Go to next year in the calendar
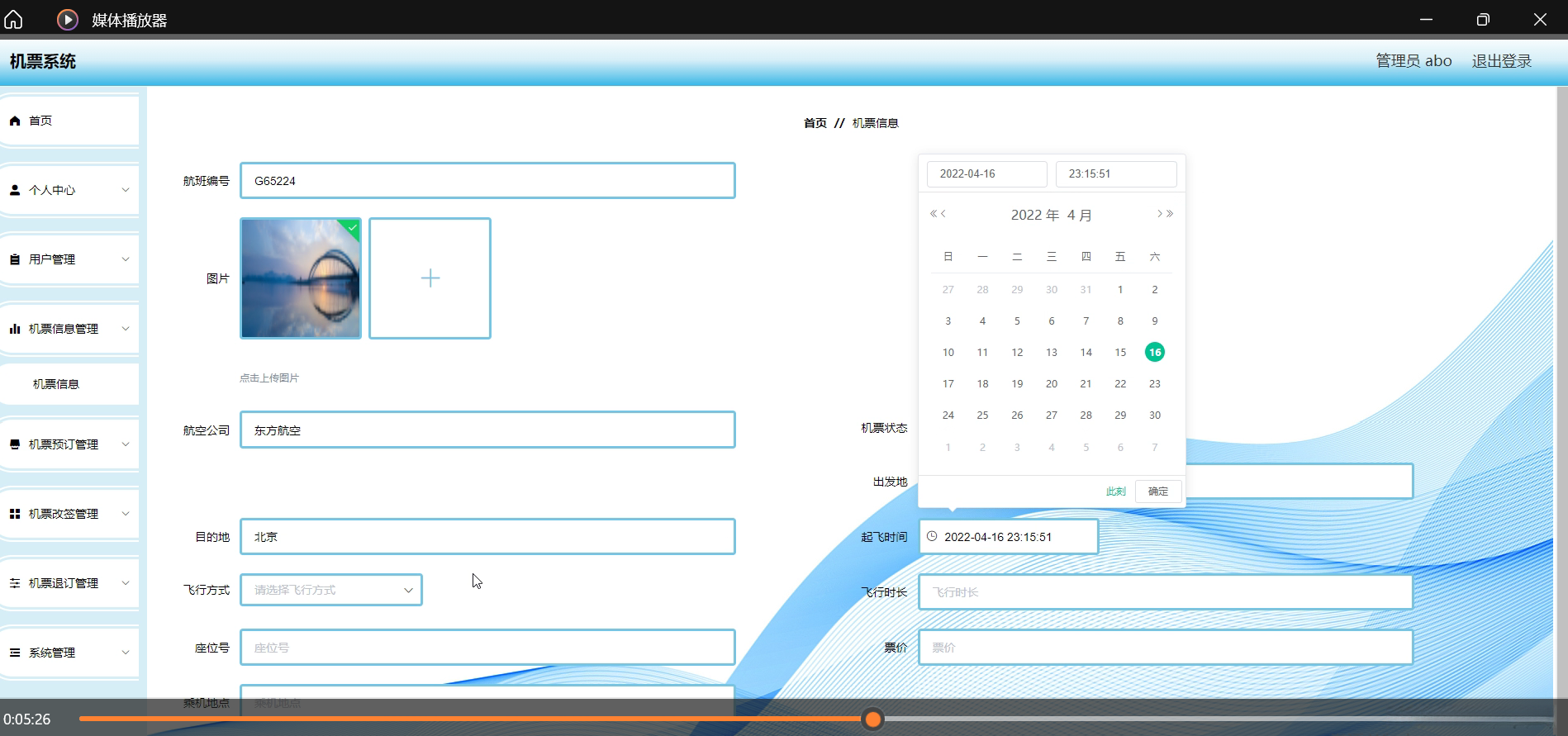1568x736 pixels. (x=1170, y=214)
